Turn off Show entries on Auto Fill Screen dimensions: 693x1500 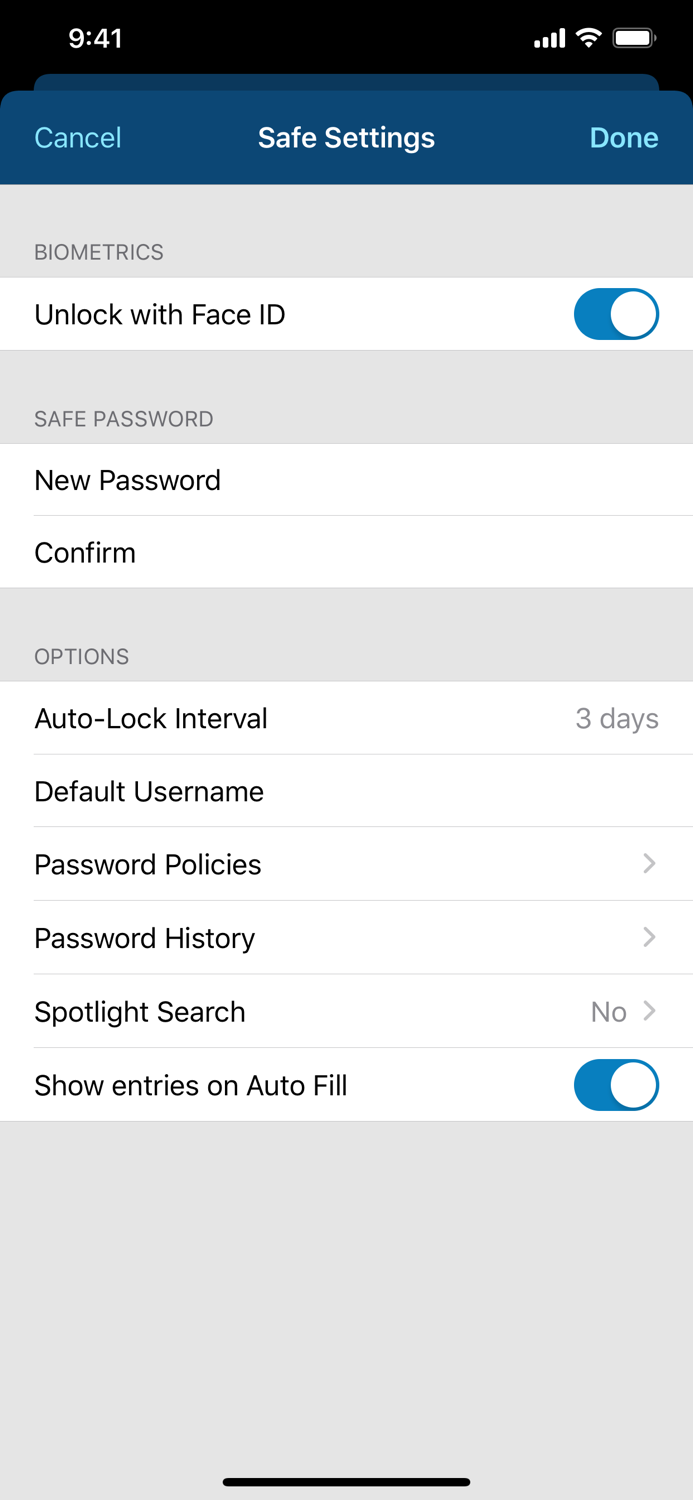[616, 1085]
